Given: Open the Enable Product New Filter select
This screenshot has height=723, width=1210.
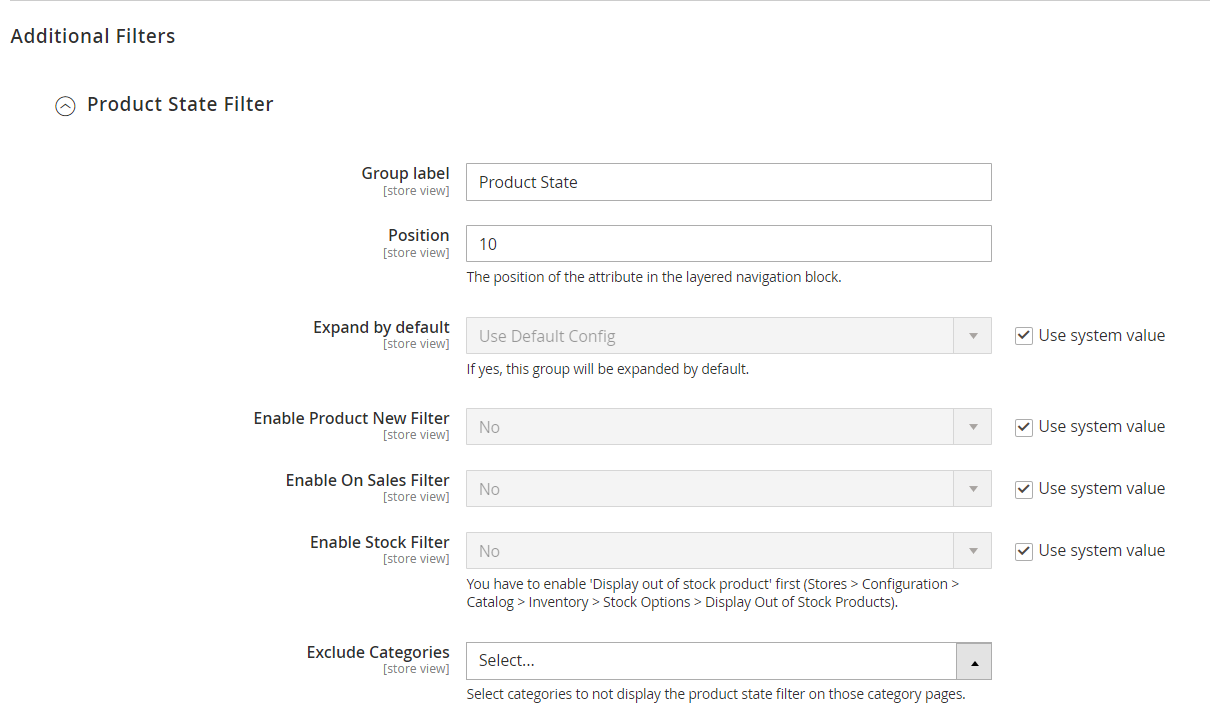Looking at the screenshot, I should coord(710,427).
